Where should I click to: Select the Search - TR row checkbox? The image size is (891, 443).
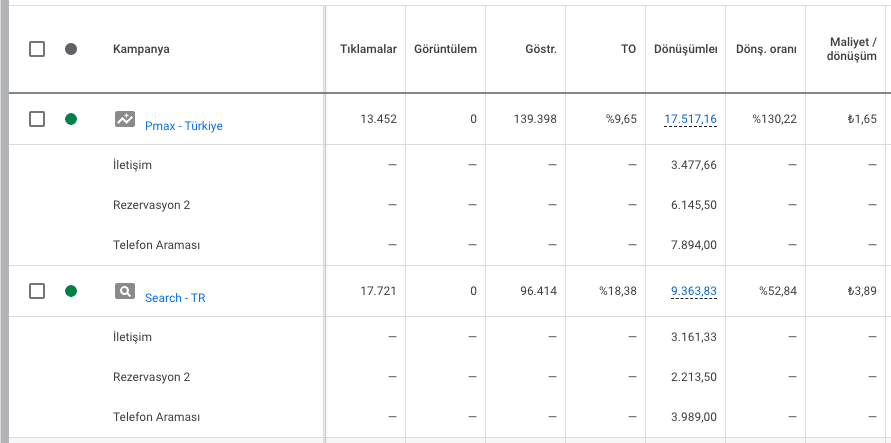37,291
